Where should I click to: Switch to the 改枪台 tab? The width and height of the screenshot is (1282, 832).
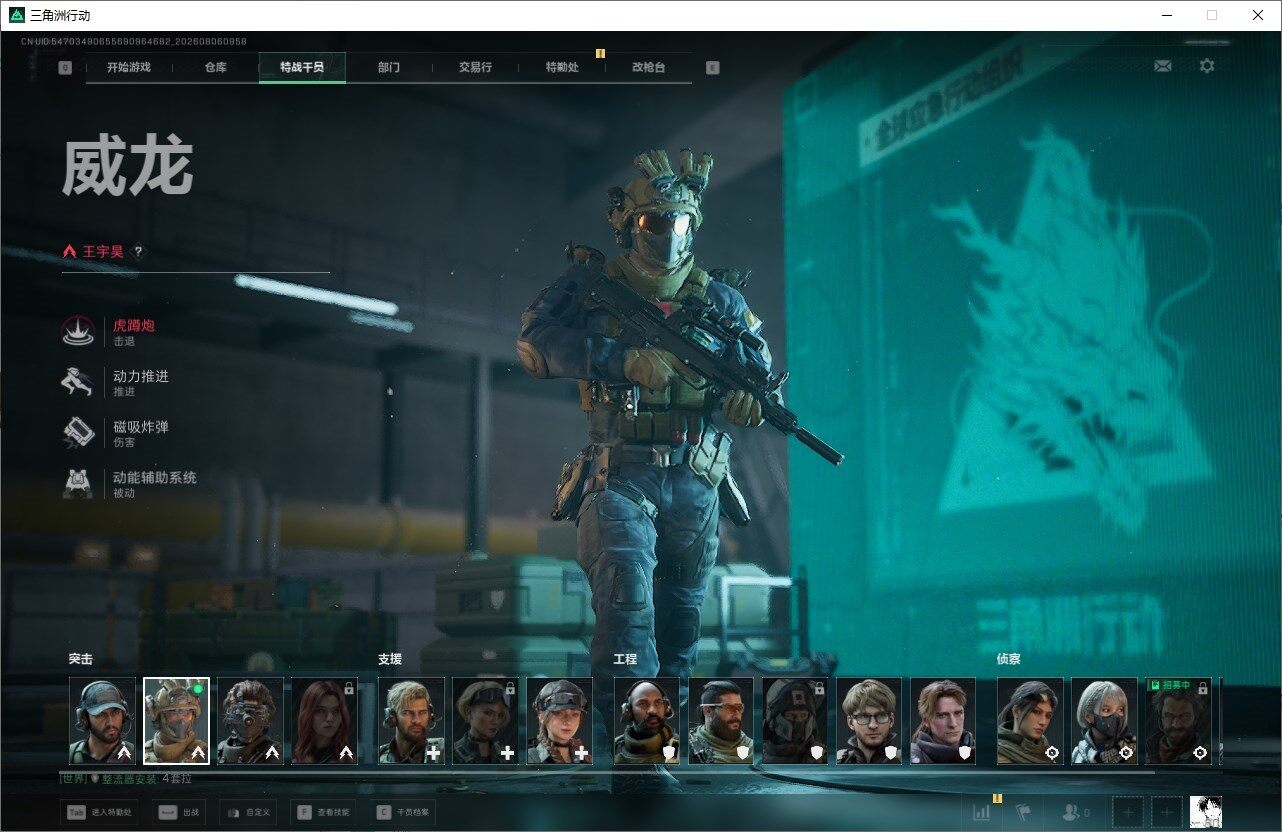648,68
